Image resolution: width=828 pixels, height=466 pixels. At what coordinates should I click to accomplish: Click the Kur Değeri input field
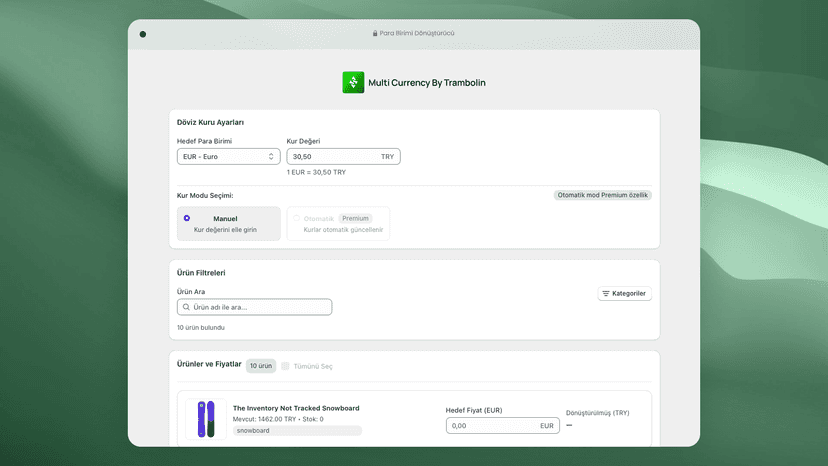343,156
